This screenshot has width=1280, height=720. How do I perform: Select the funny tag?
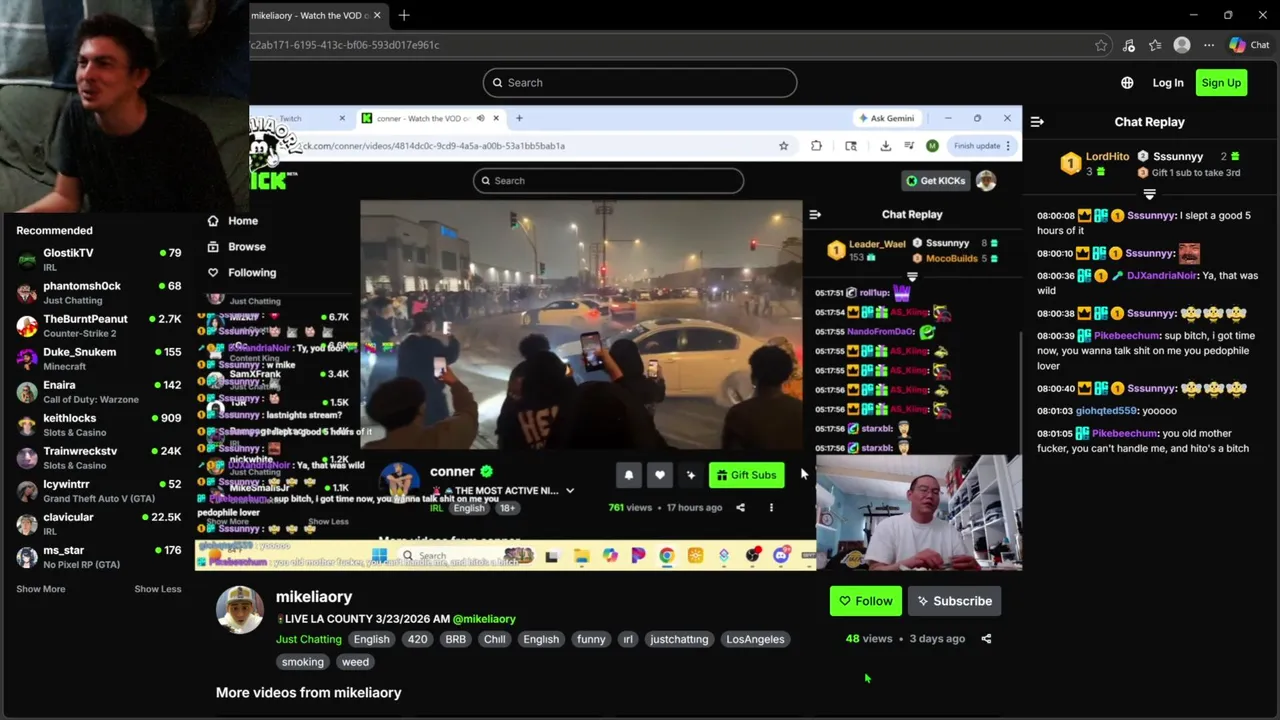pos(591,639)
